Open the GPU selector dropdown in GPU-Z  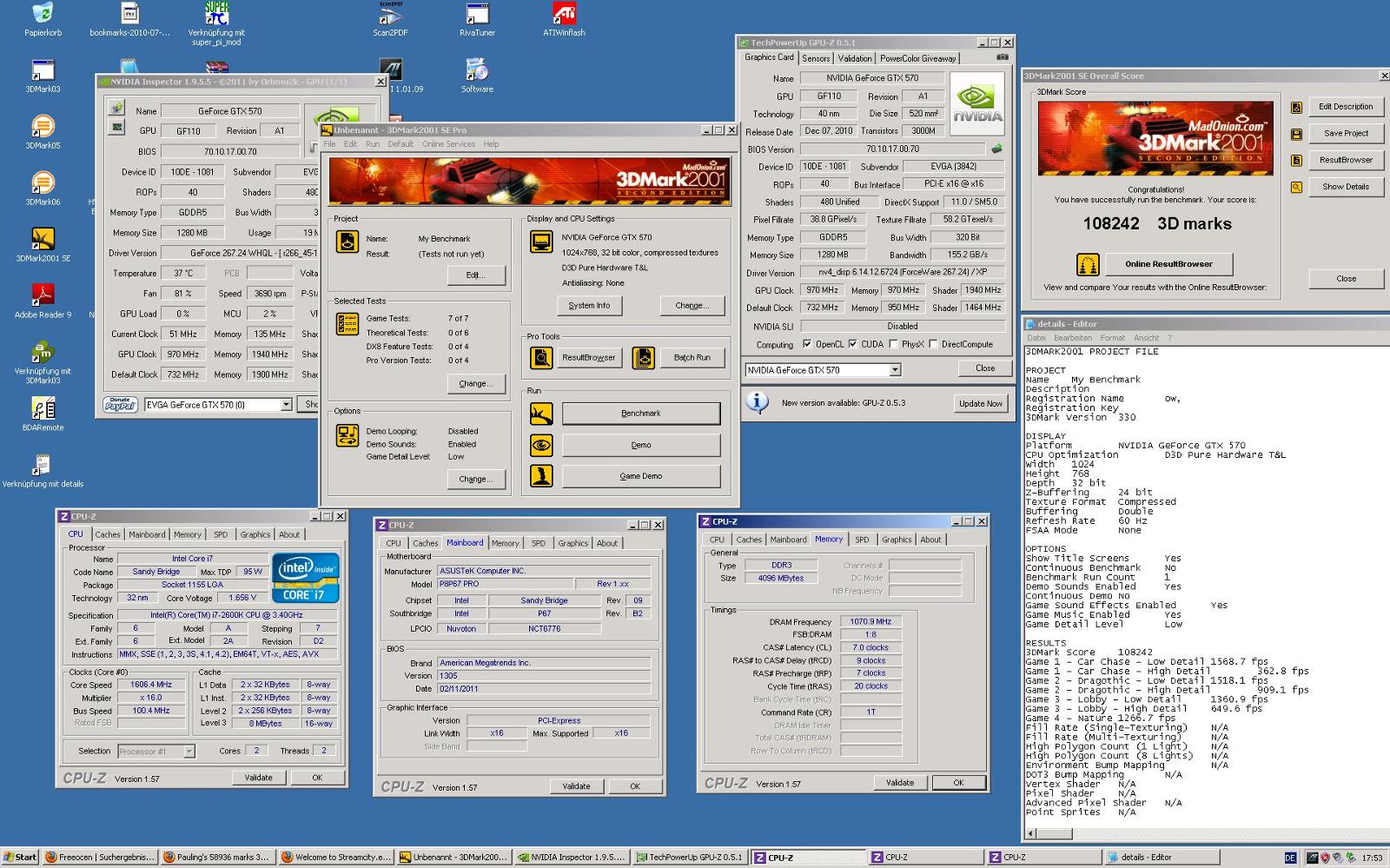(895, 370)
